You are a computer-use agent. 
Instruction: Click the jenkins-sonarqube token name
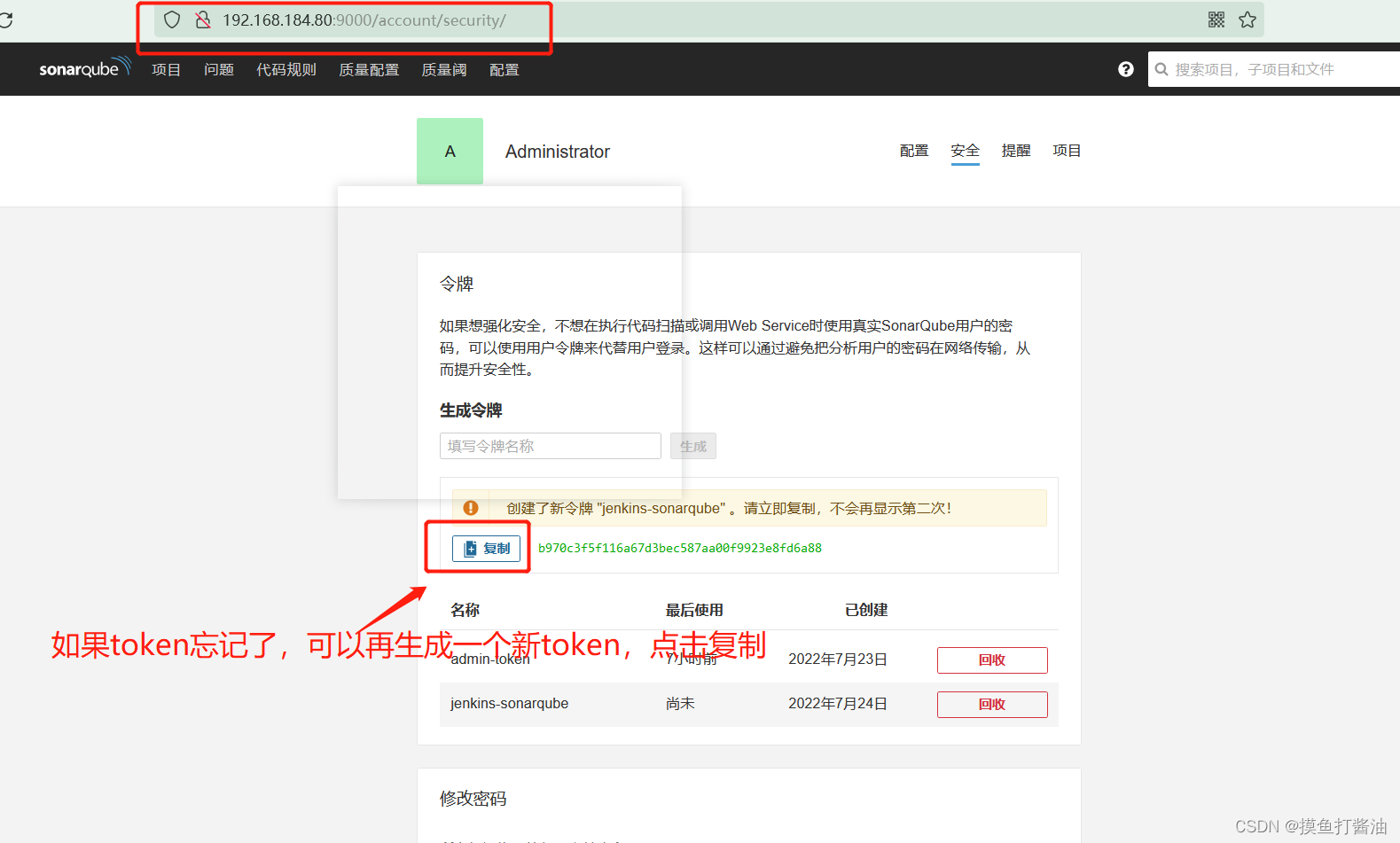click(509, 703)
